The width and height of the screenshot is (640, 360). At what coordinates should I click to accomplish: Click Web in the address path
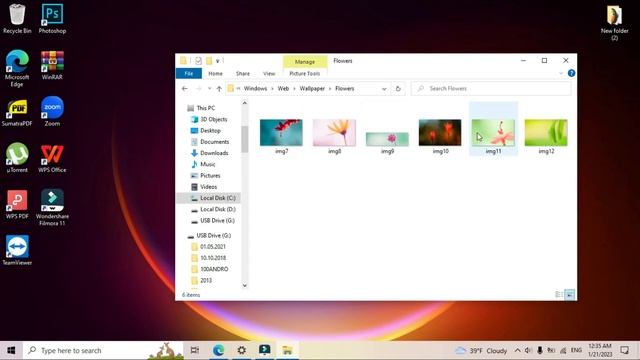point(283,89)
